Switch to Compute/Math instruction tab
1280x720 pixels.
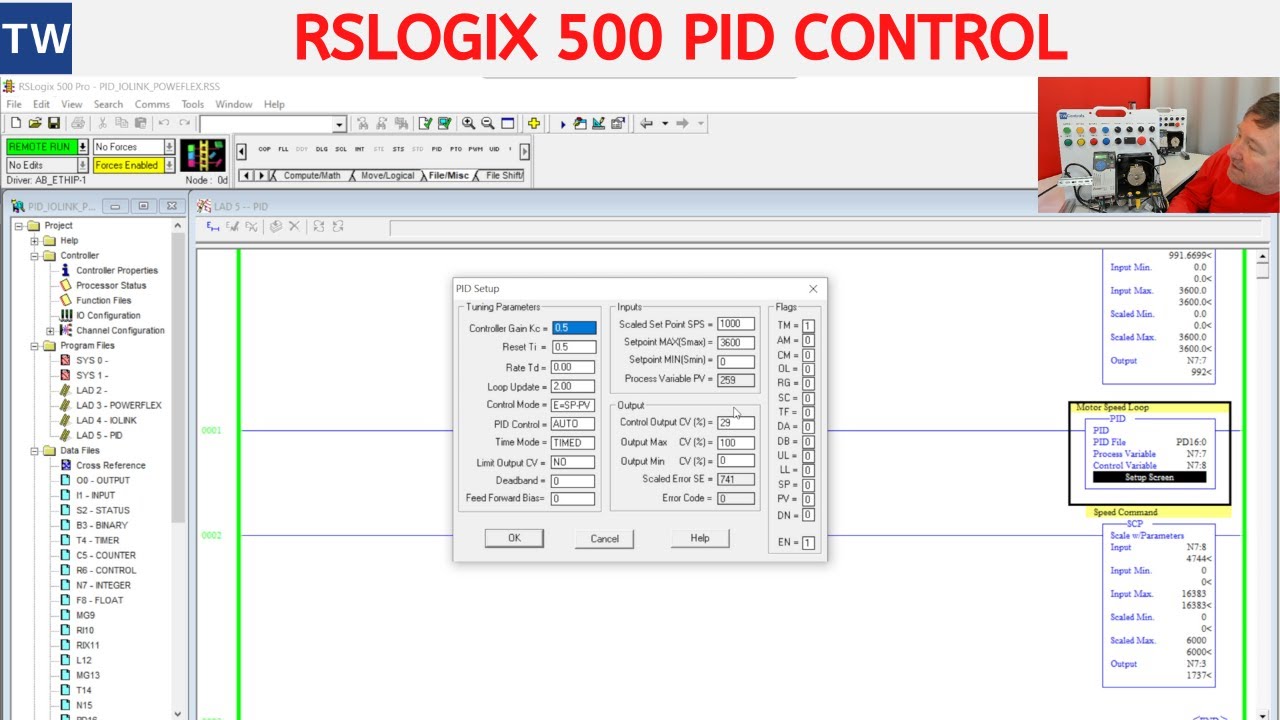(312, 176)
